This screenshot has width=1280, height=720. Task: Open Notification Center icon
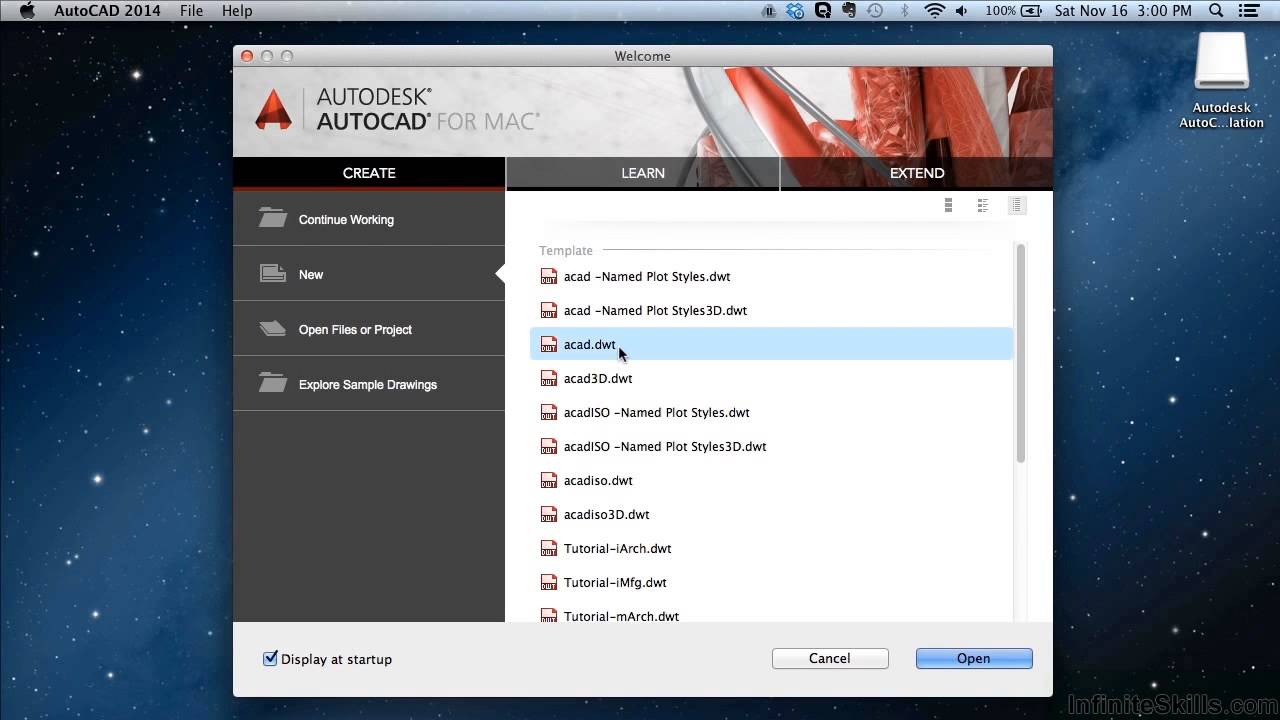tap(1250, 11)
